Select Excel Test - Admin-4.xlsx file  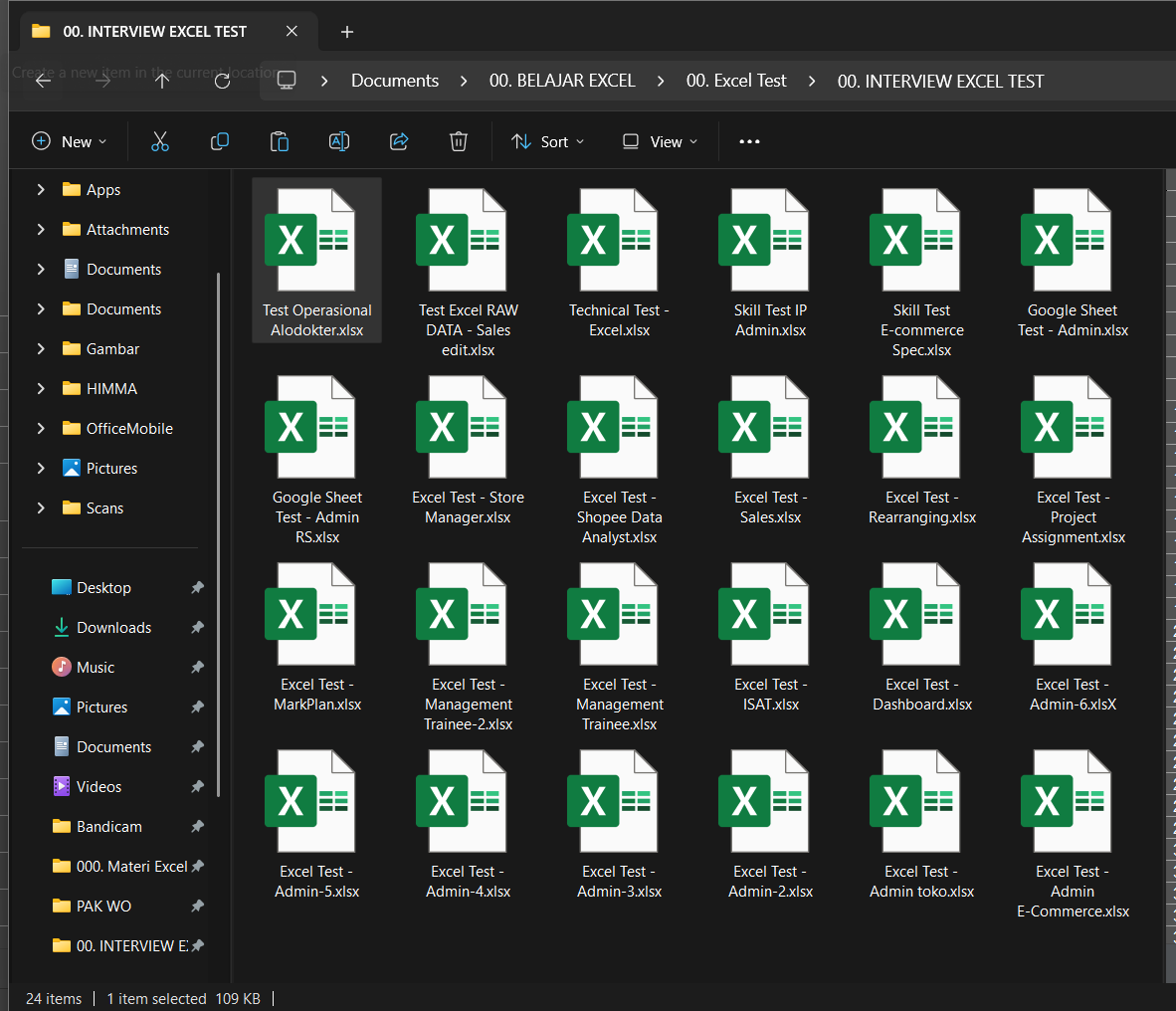point(468,822)
